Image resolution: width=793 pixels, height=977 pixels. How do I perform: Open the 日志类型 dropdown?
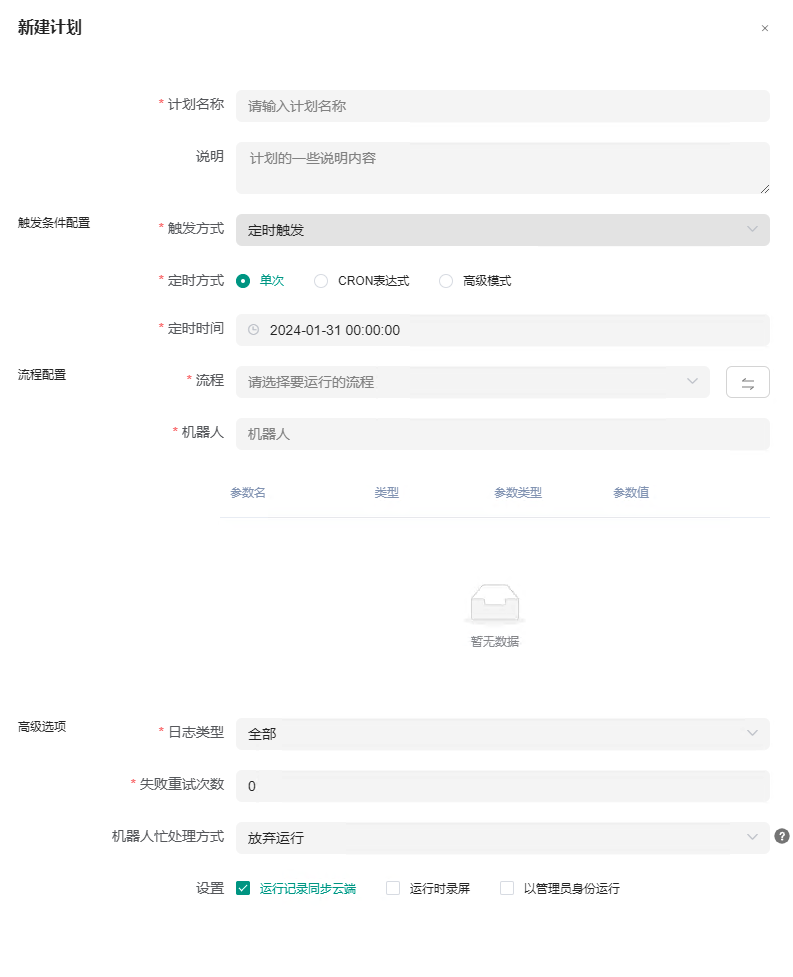503,734
